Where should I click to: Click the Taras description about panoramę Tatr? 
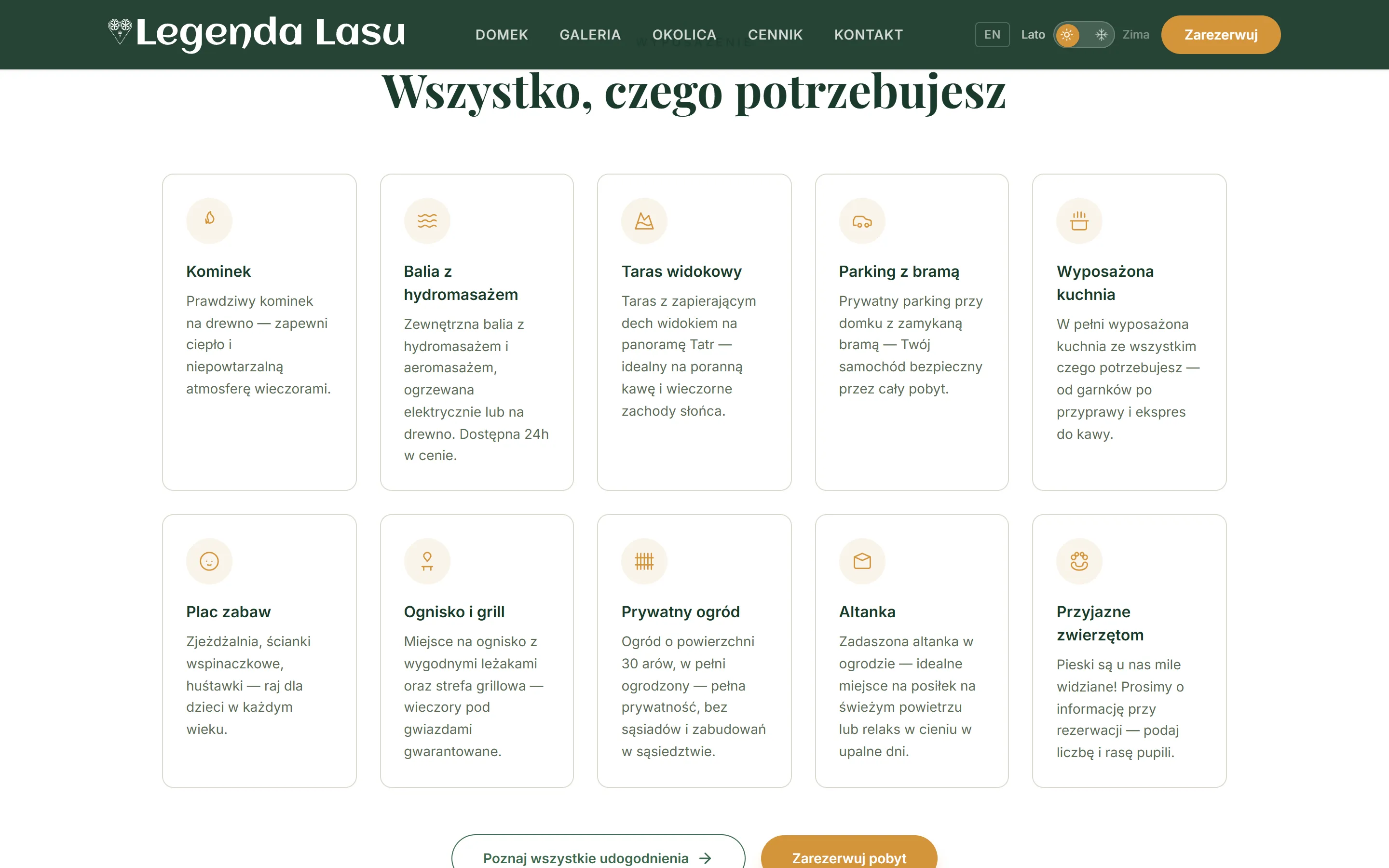point(688,356)
